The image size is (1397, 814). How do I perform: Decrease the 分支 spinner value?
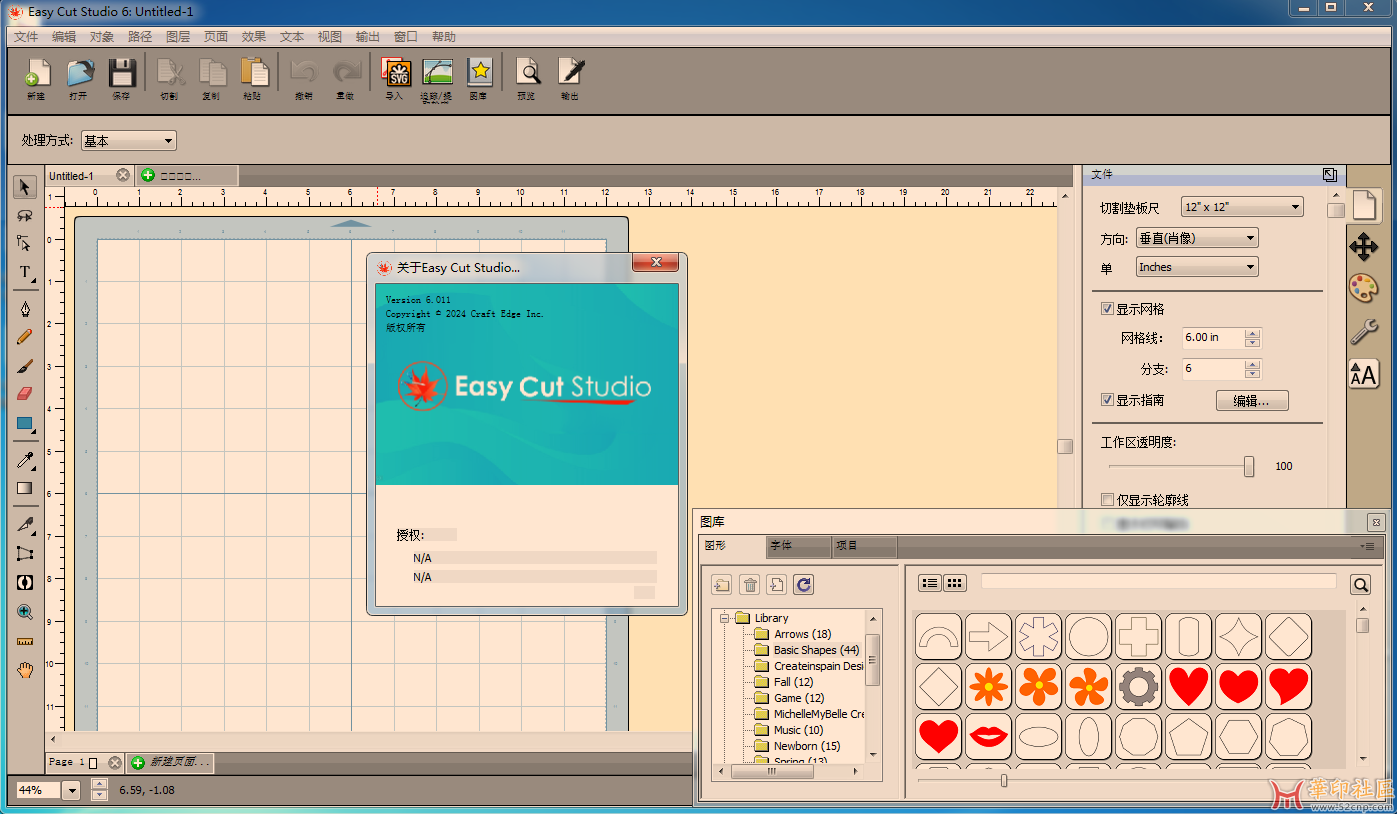[x=1252, y=374]
